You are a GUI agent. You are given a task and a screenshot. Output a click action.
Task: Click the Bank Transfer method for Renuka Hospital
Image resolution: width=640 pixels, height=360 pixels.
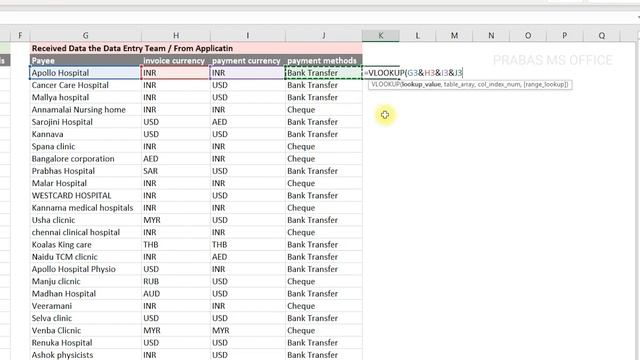click(323, 342)
